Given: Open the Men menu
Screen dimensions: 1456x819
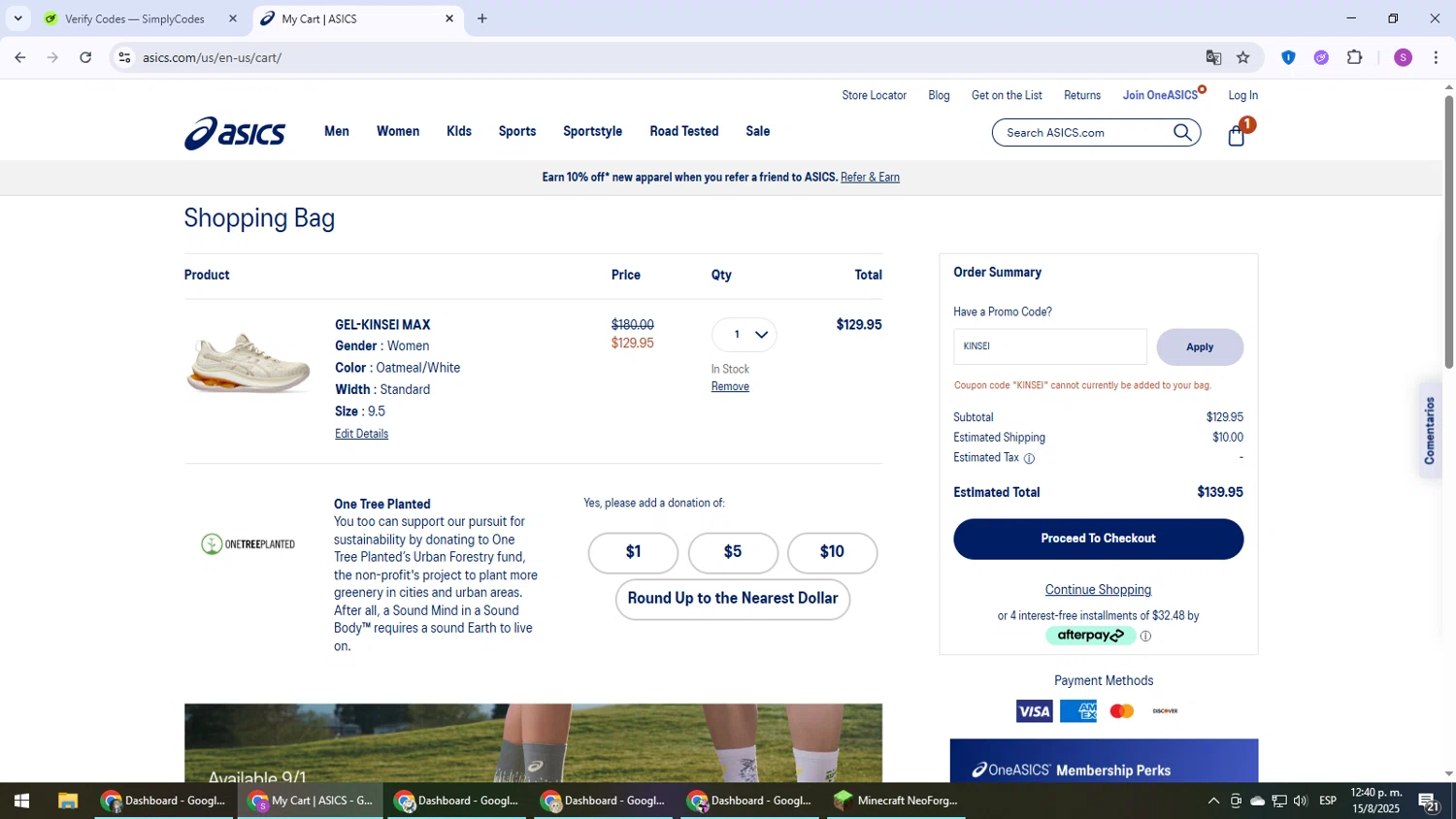Looking at the screenshot, I should (337, 131).
